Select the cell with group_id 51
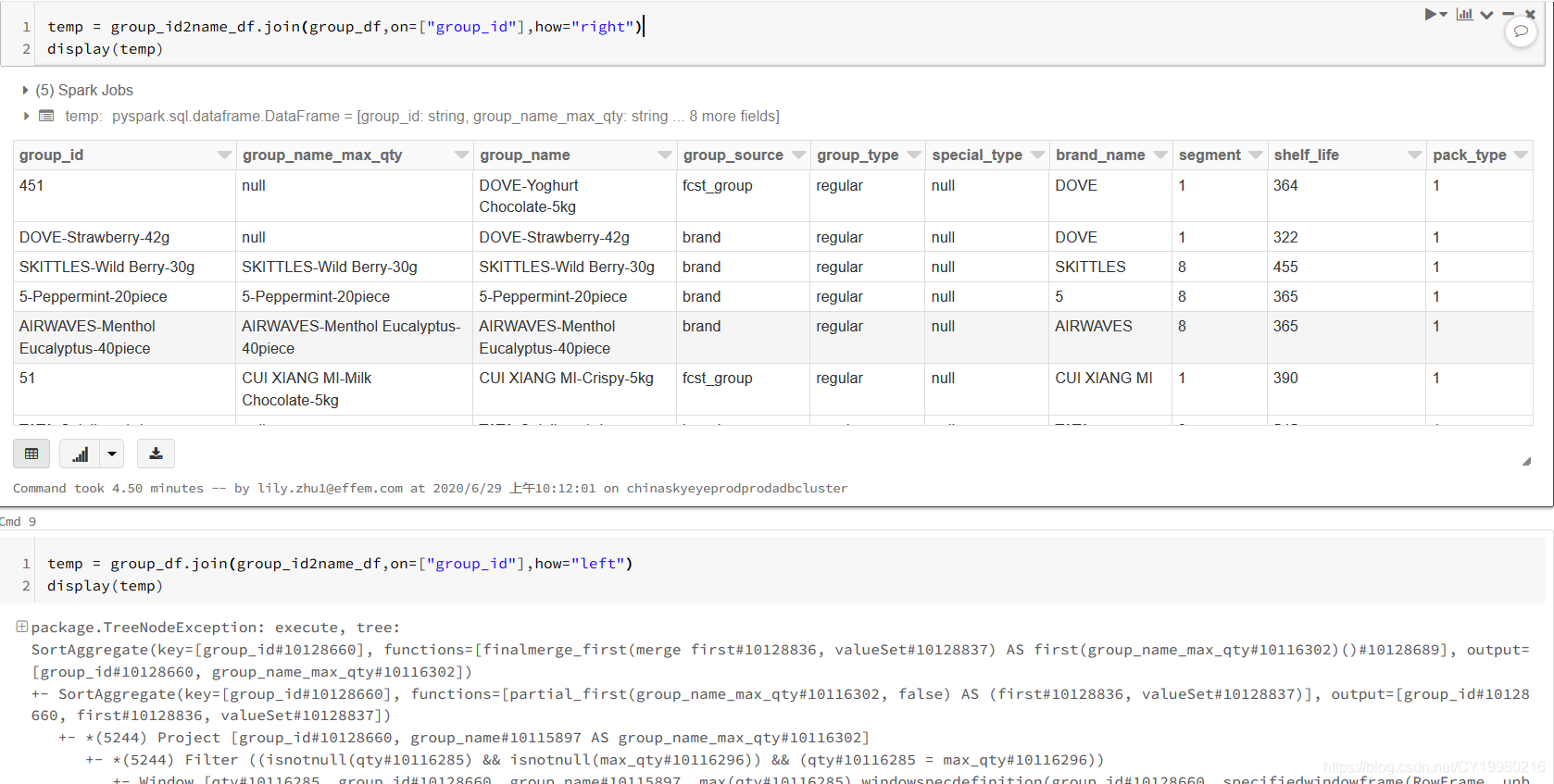Image resolution: width=1554 pixels, height=784 pixels. 124,389
